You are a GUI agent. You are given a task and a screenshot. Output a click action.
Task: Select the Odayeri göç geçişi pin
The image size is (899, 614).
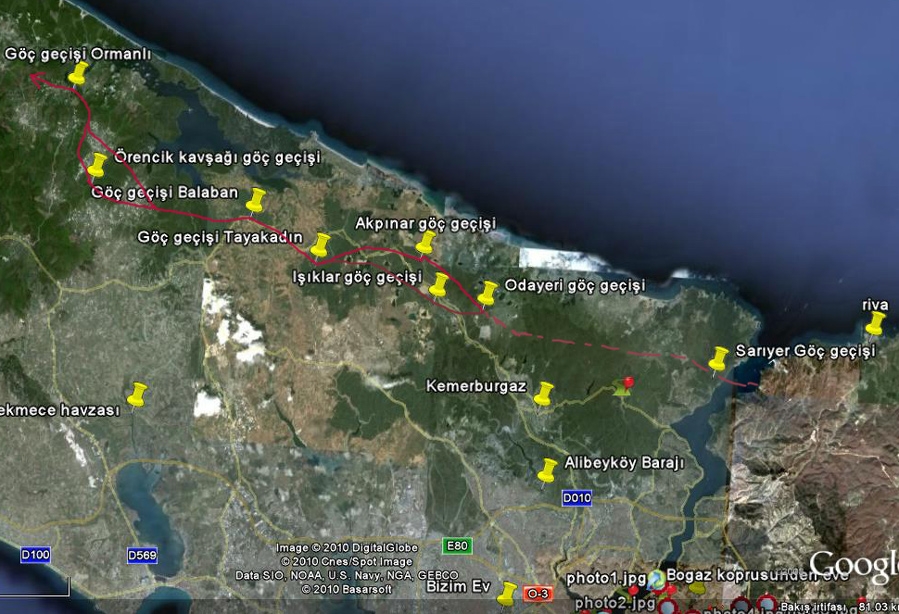(x=487, y=294)
